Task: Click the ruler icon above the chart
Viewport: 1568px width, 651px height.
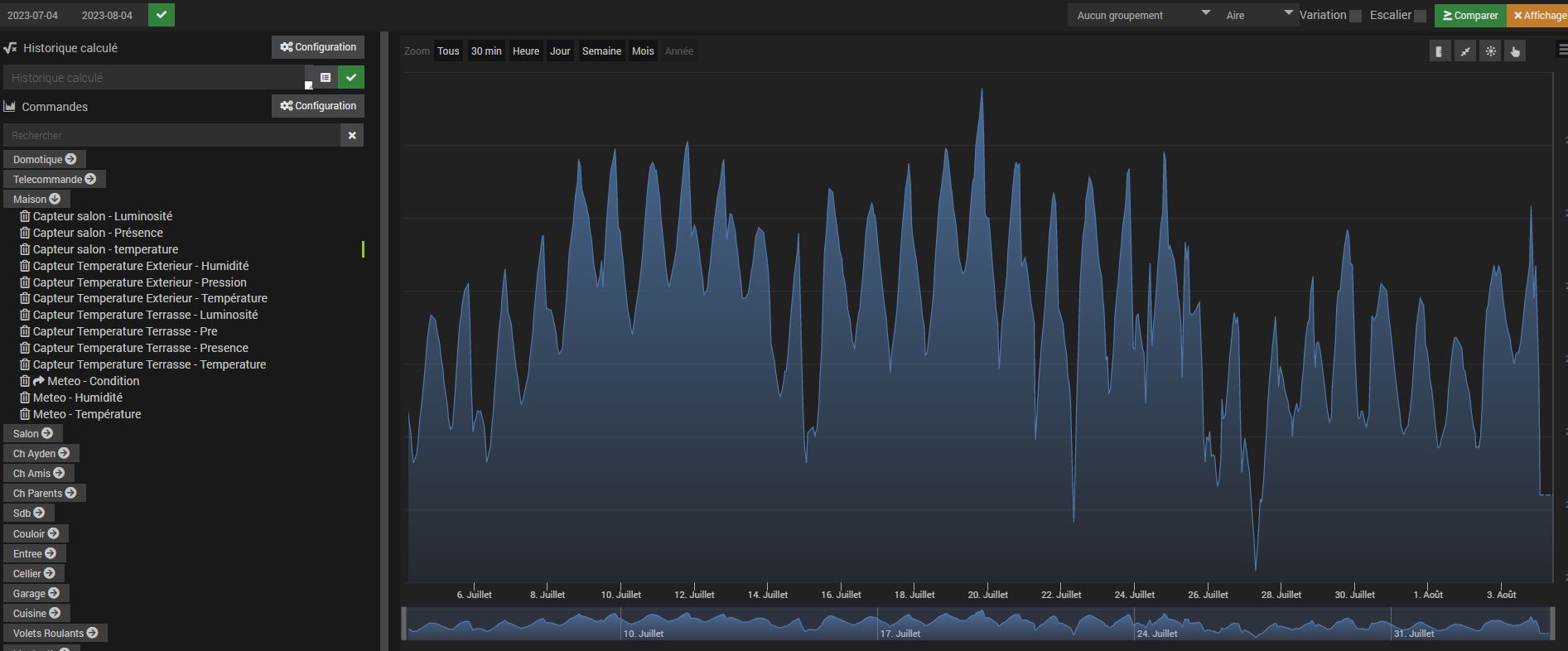Action: click(x=1440, y=51)
